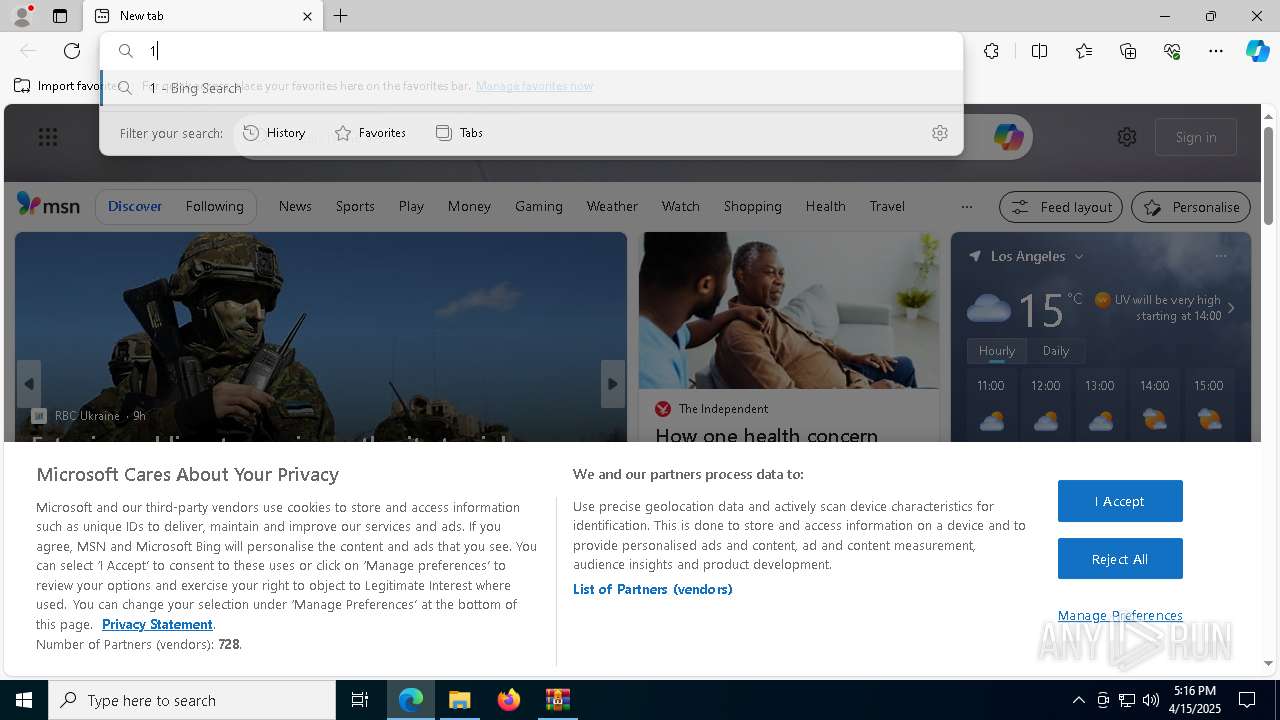The image size is (1280, 720).
Task: Open new tab page settings gear
Action: pyautogui.click(x=1127, y=137)
